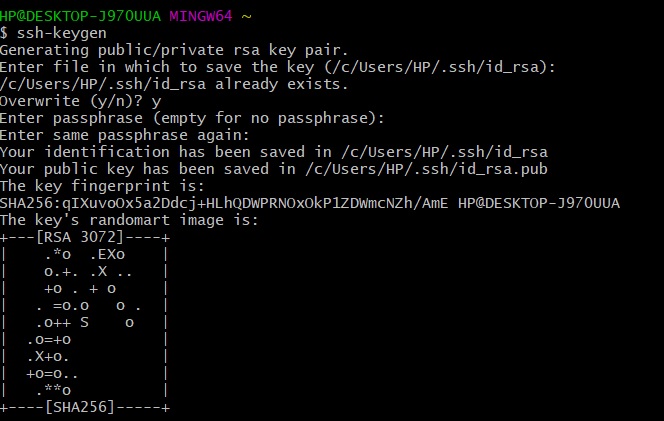The image size is (664, 421).
Task: Click the green HP@DESKTOP-J97OUUA prompt text
Action: point(80,16)
